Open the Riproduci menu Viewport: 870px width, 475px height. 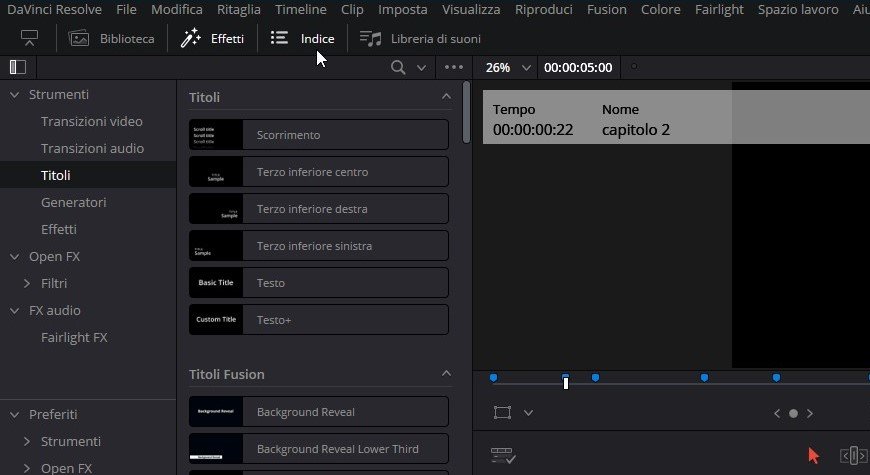[543, 9]
